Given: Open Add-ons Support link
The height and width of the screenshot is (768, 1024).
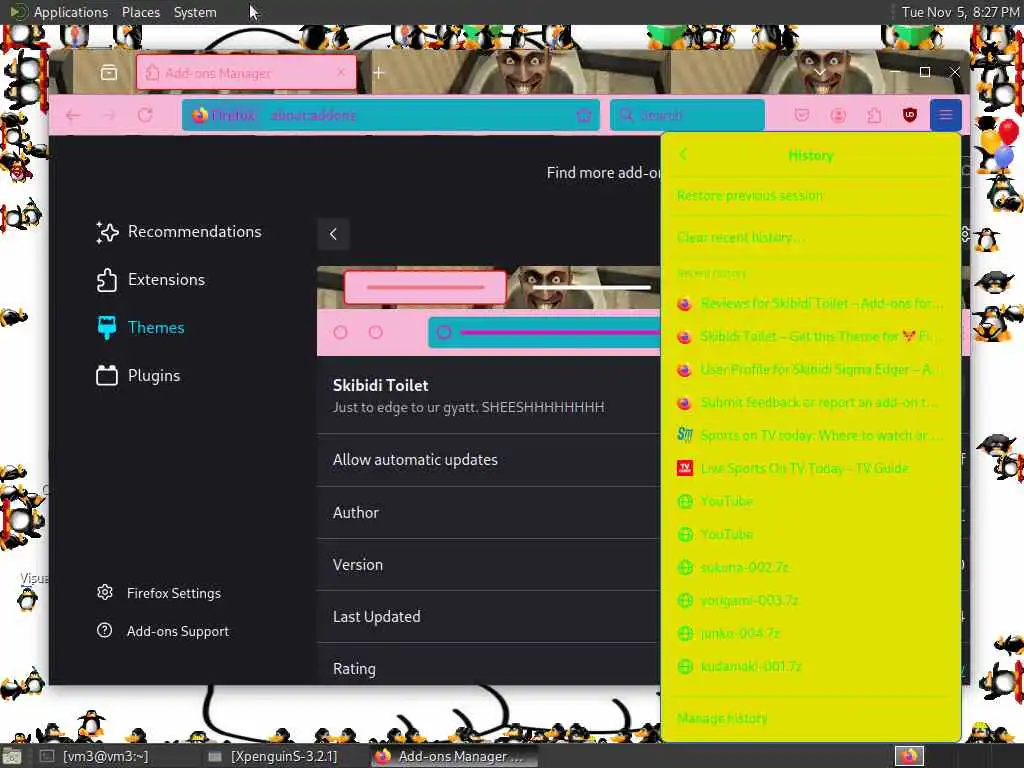Looking at the screenshot, I should click(178, 631).
